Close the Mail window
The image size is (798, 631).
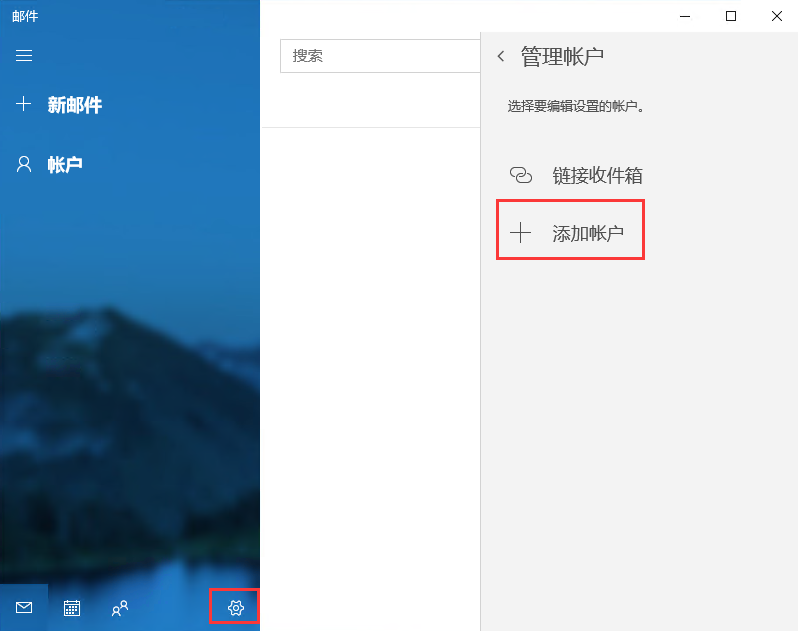coord(777,16)
